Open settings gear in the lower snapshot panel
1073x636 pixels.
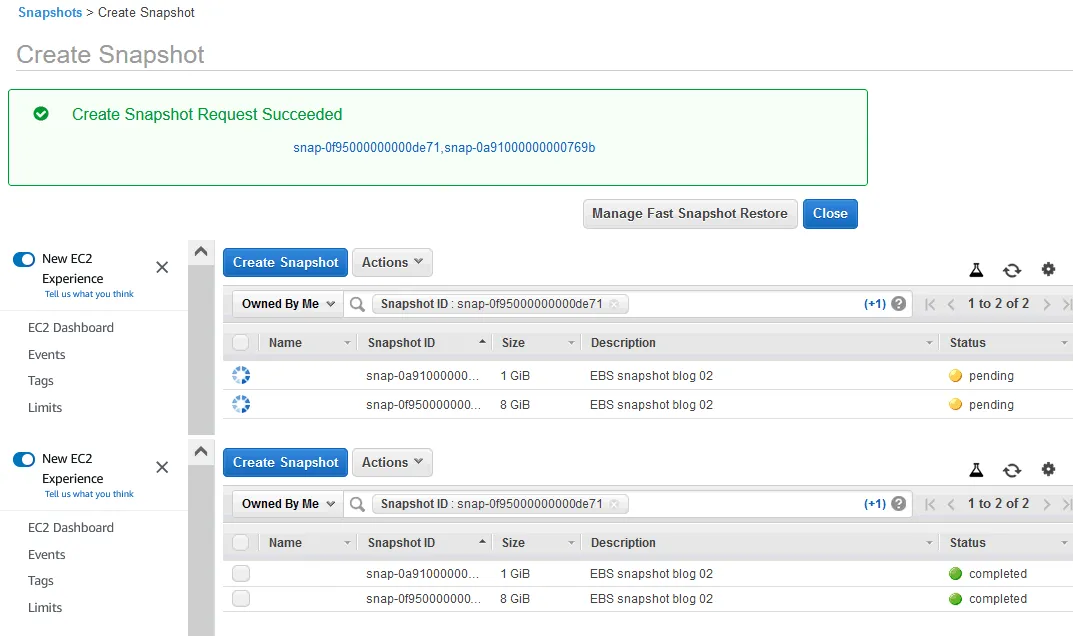(x=1048, y=469)
